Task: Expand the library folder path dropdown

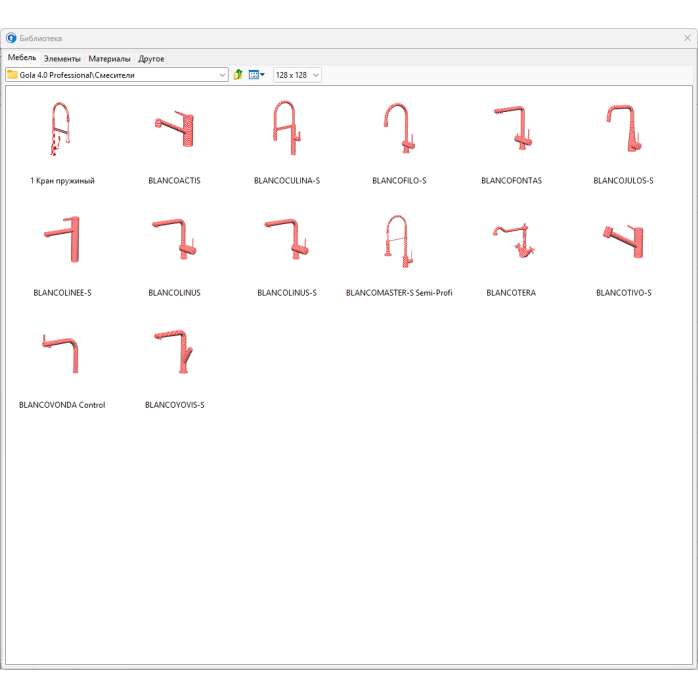Action: point(222,75)
